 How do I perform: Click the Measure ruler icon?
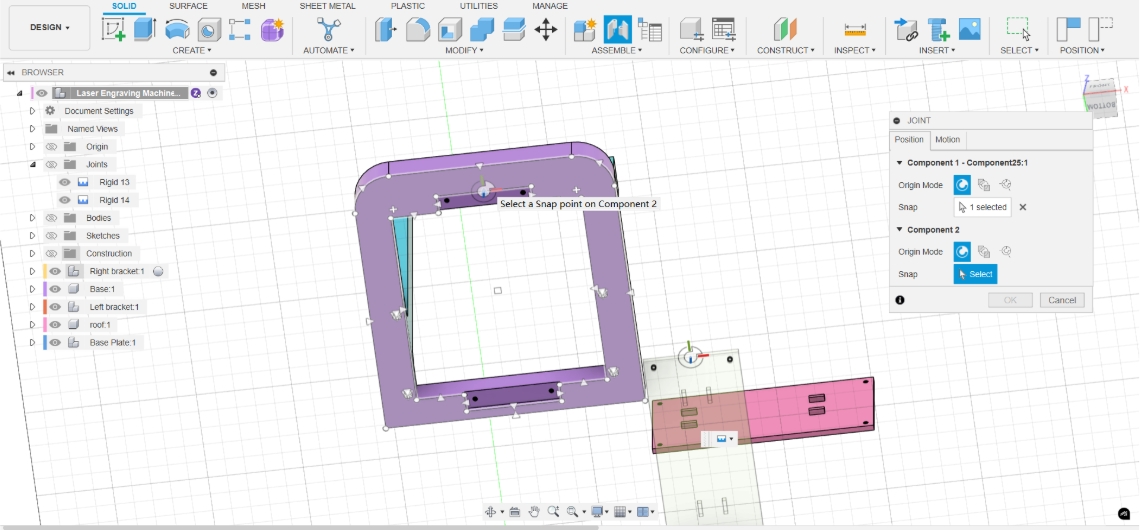(855, 30)
